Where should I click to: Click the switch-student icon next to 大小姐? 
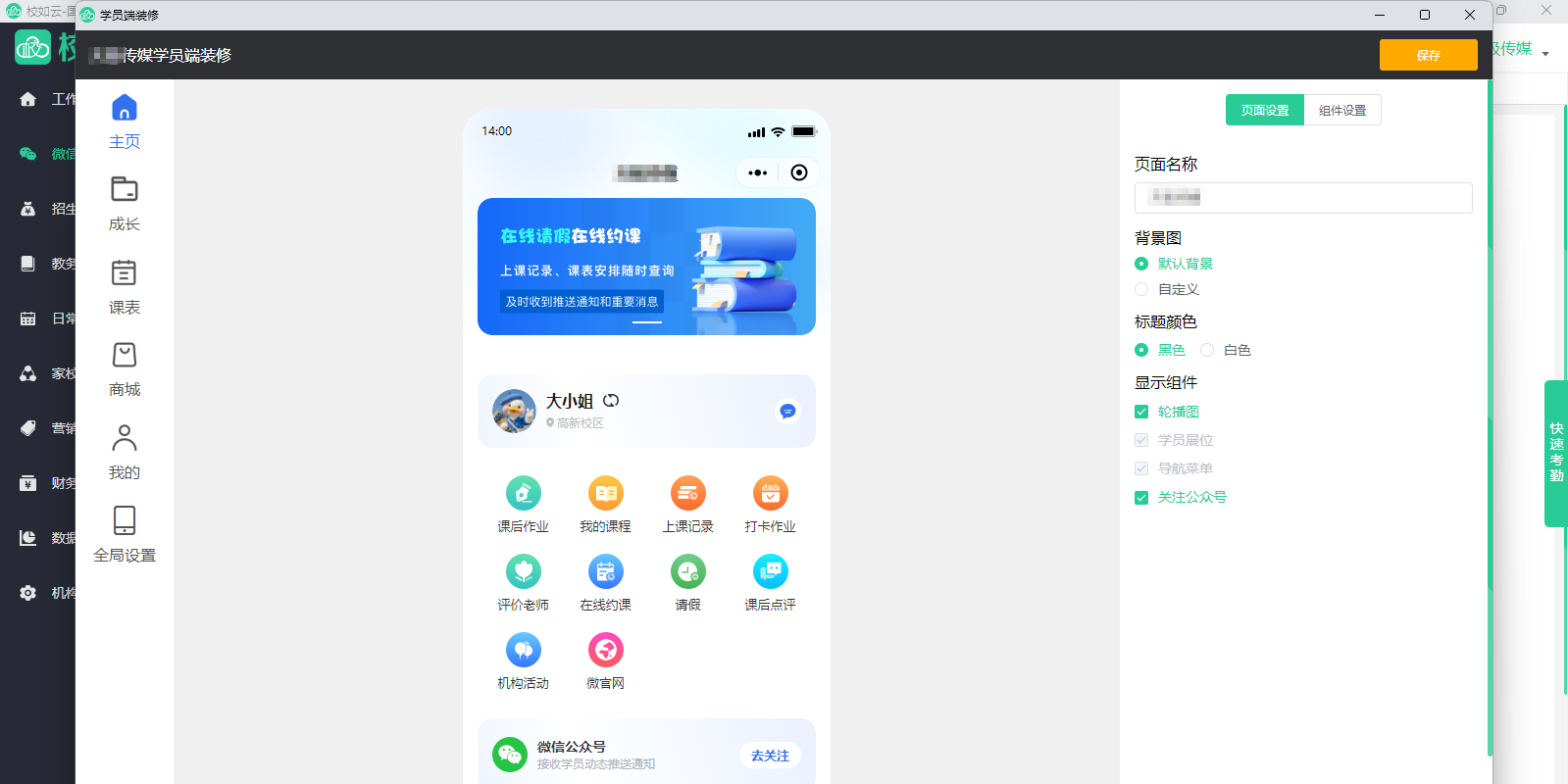click(x=611, y=401)
